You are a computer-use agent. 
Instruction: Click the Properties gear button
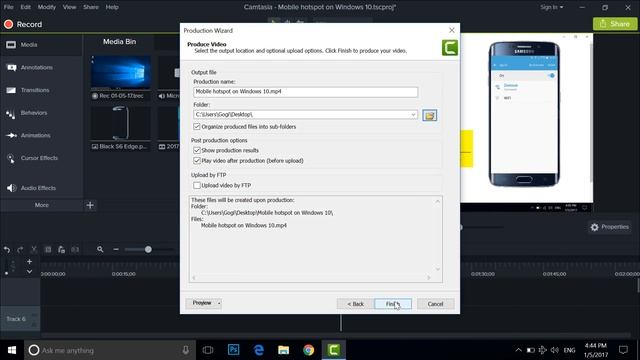click(x=610, y=227)
